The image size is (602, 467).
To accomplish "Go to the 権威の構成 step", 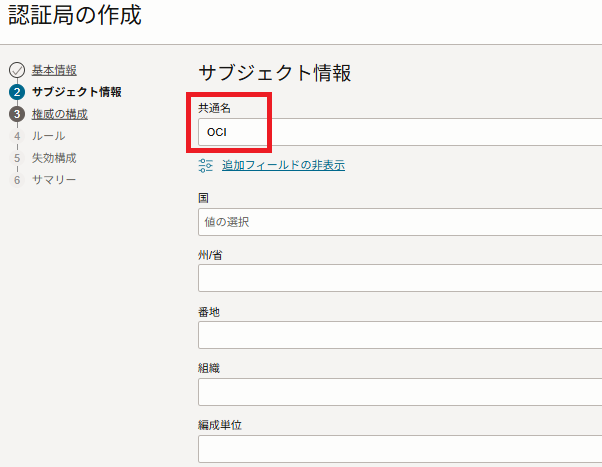I will (60, 114).
